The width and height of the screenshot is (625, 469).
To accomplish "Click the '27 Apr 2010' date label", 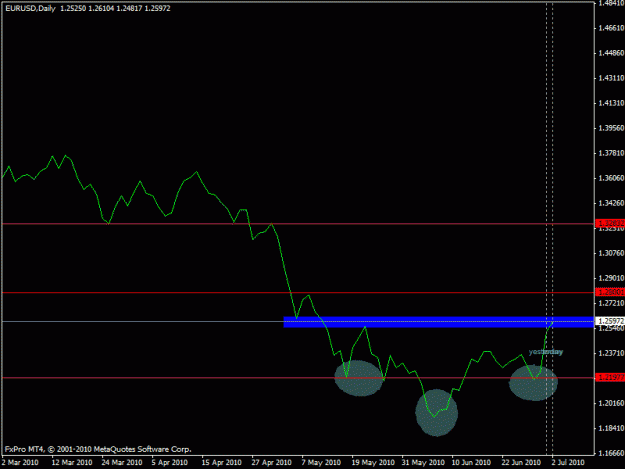I will [x=271, y=462].
